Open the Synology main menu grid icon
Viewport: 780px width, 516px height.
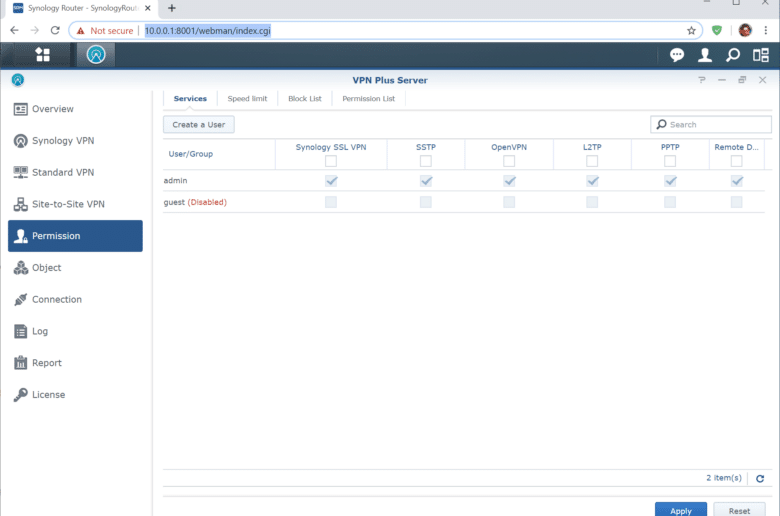point(43,55)
